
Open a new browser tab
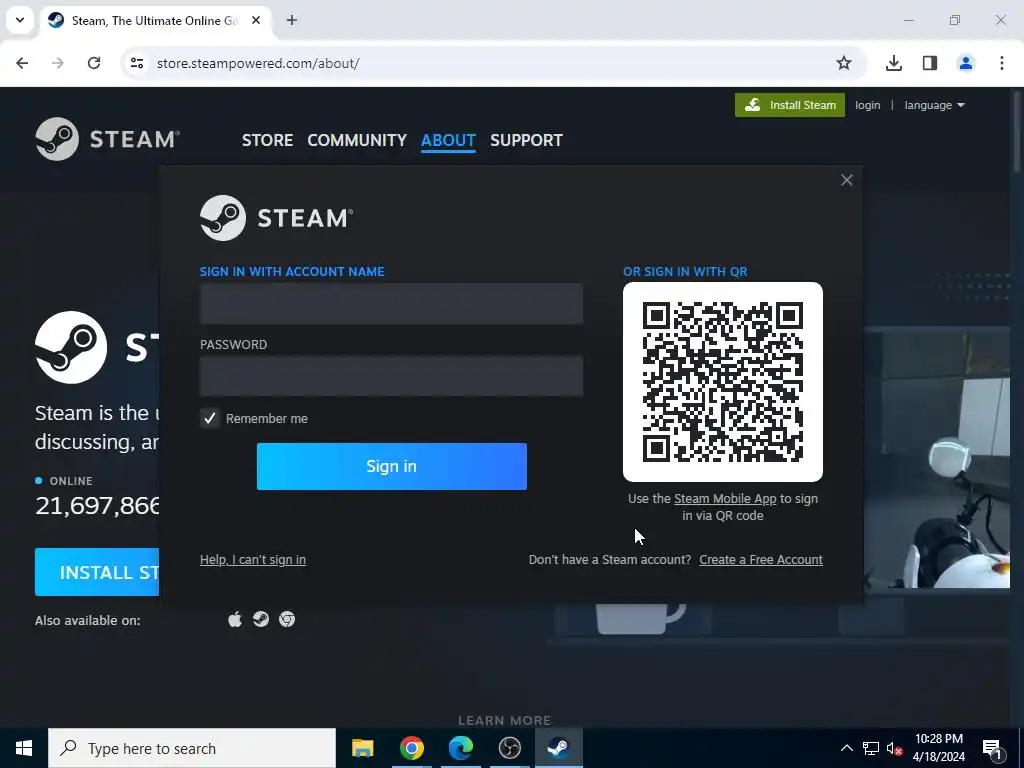pyautogui.click(x=292, y=20)
